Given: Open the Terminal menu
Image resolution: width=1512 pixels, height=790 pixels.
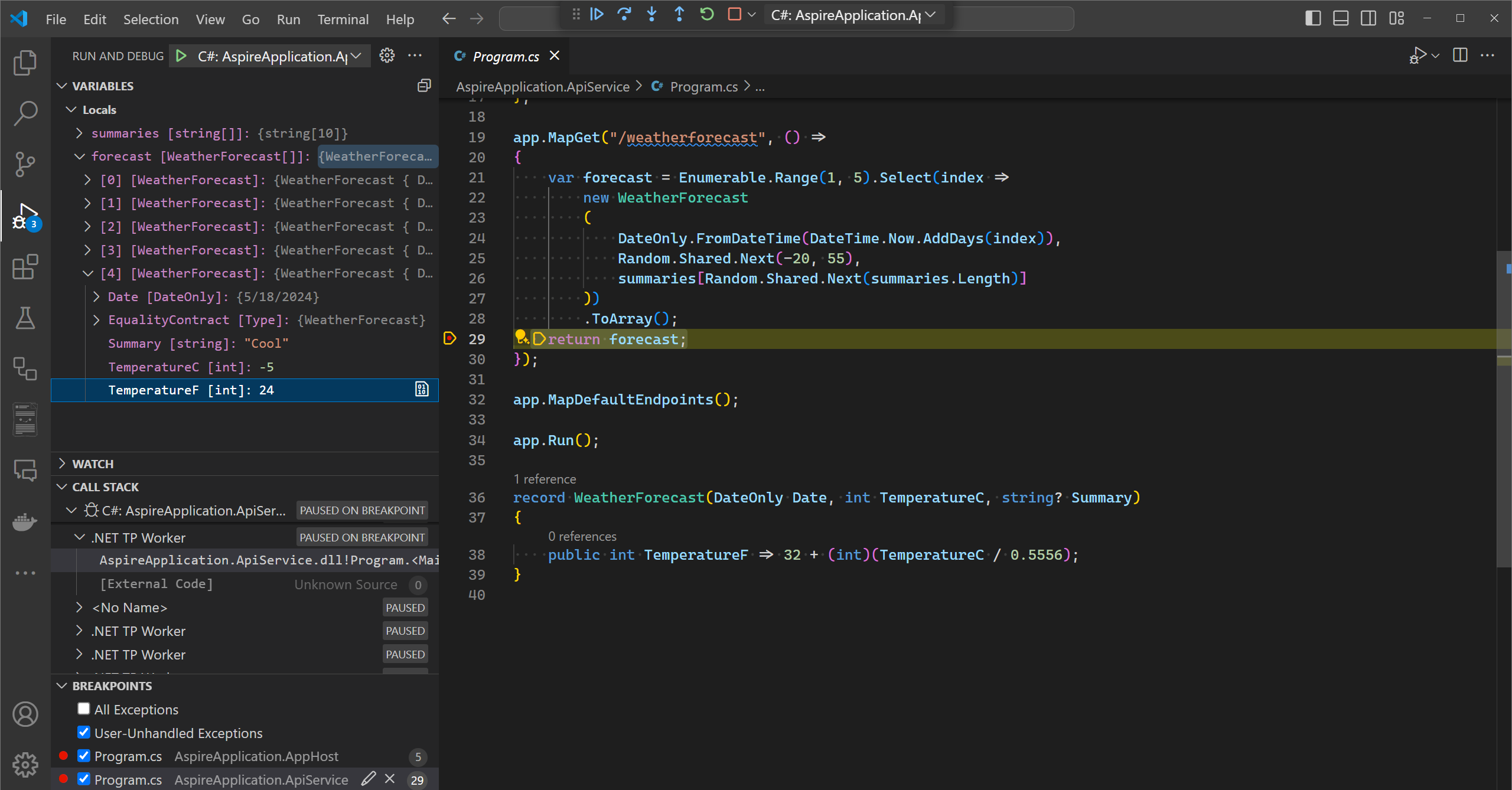Looking at the screenshot, I should point(343,19).
